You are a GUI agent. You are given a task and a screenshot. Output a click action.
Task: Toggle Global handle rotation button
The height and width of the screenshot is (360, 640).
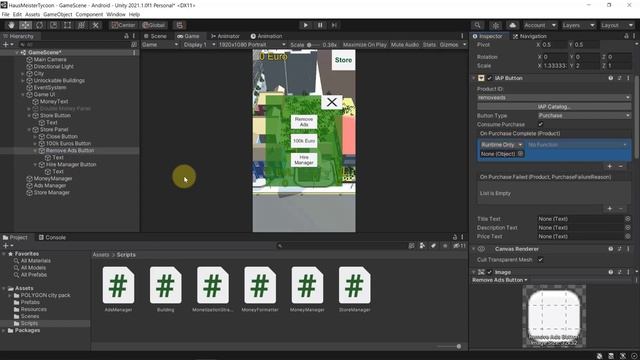[154, 25]
